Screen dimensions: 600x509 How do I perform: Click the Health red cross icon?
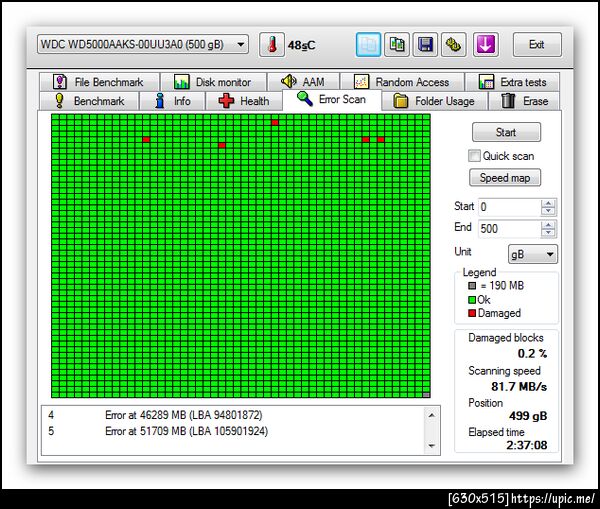(226, 101)
